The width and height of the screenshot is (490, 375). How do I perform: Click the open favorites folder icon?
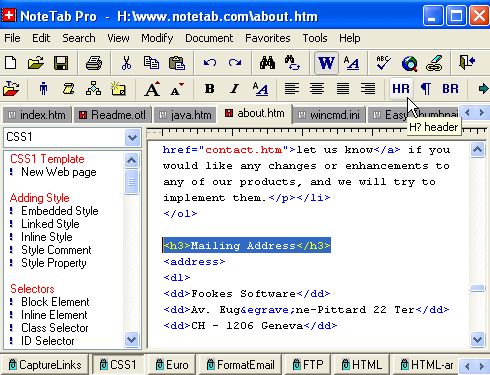coord(11,89)
